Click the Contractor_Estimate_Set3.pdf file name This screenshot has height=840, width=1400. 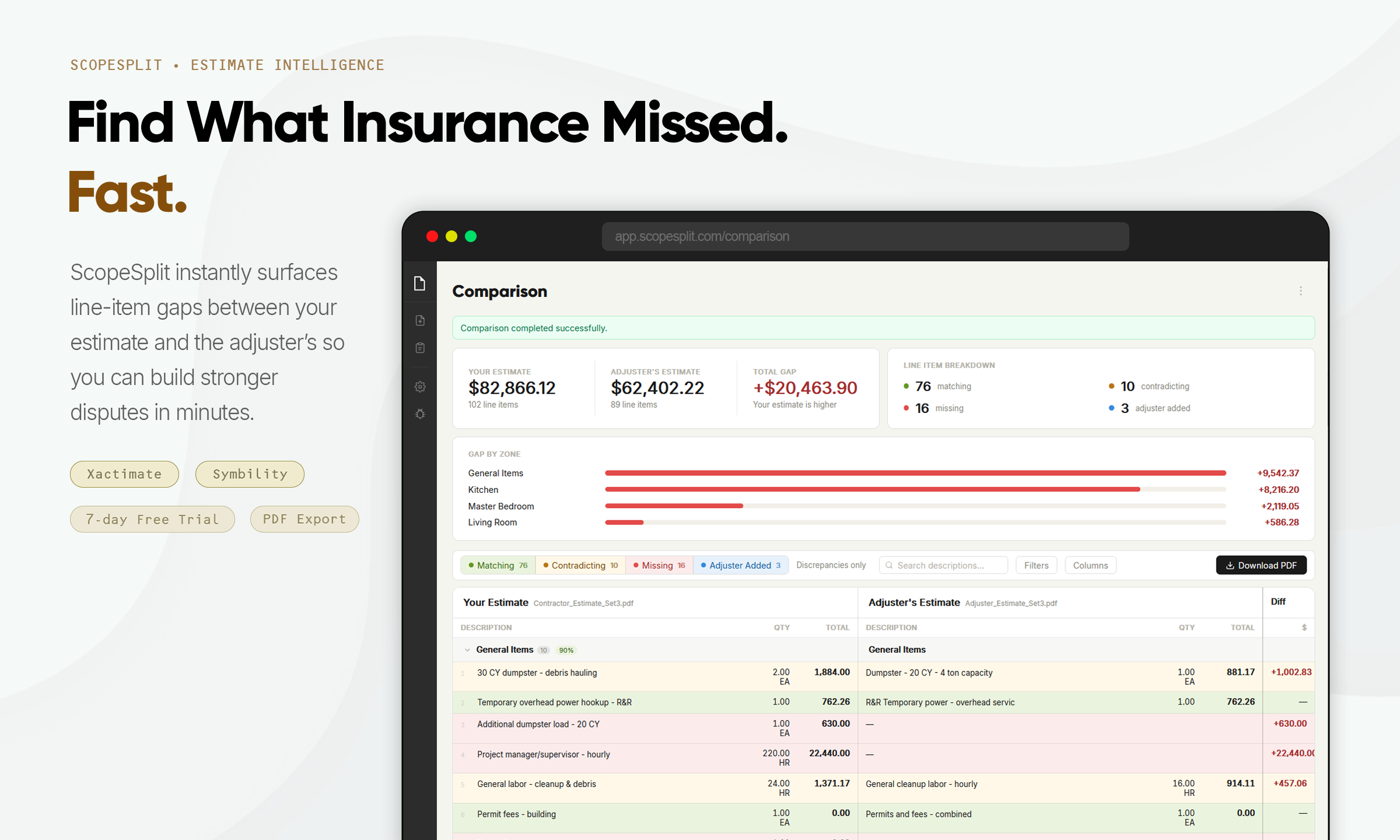click(583, 603)
